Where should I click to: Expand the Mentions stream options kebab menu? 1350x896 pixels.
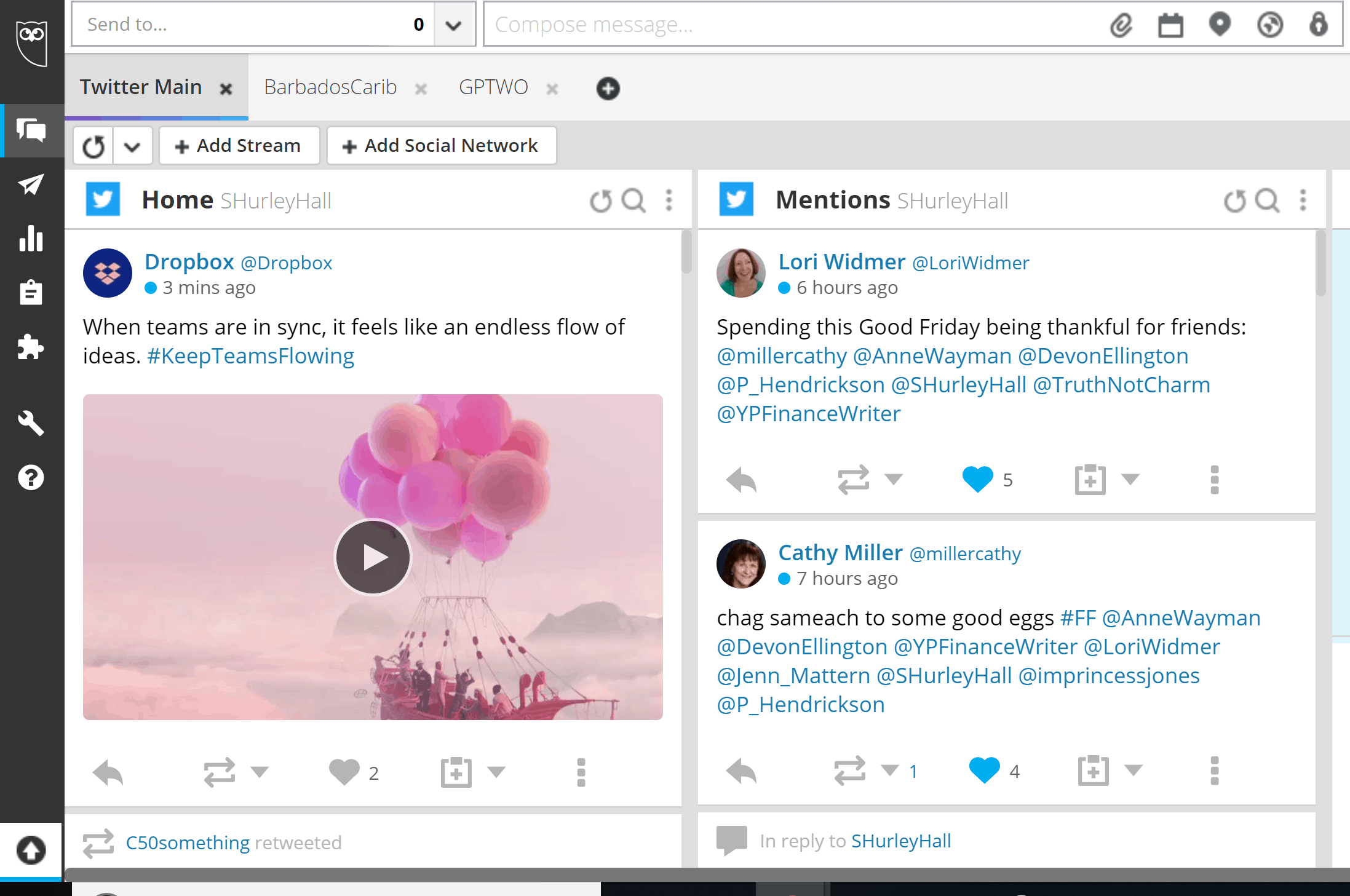click(x=1303, y=199)
